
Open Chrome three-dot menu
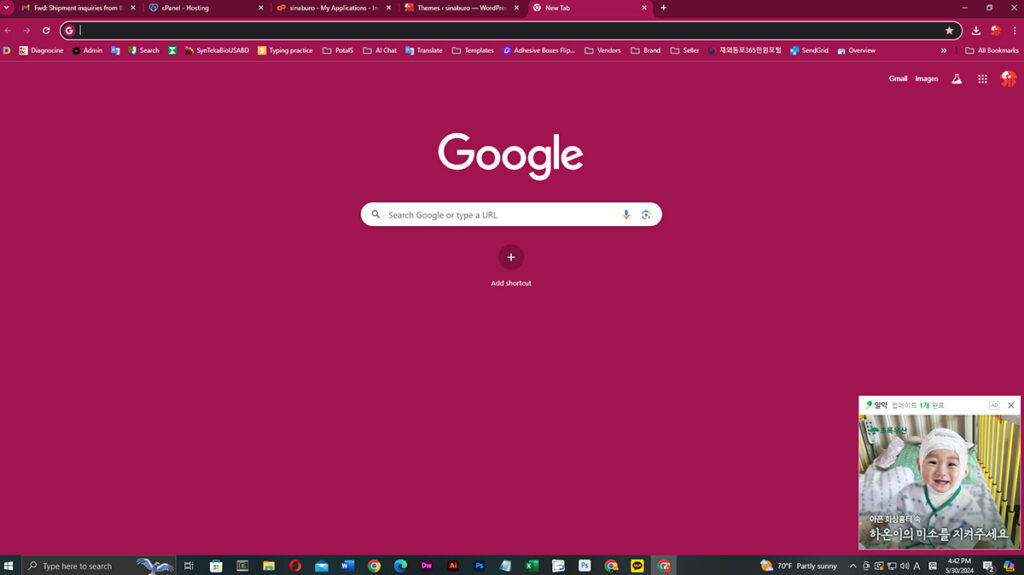1015,31
